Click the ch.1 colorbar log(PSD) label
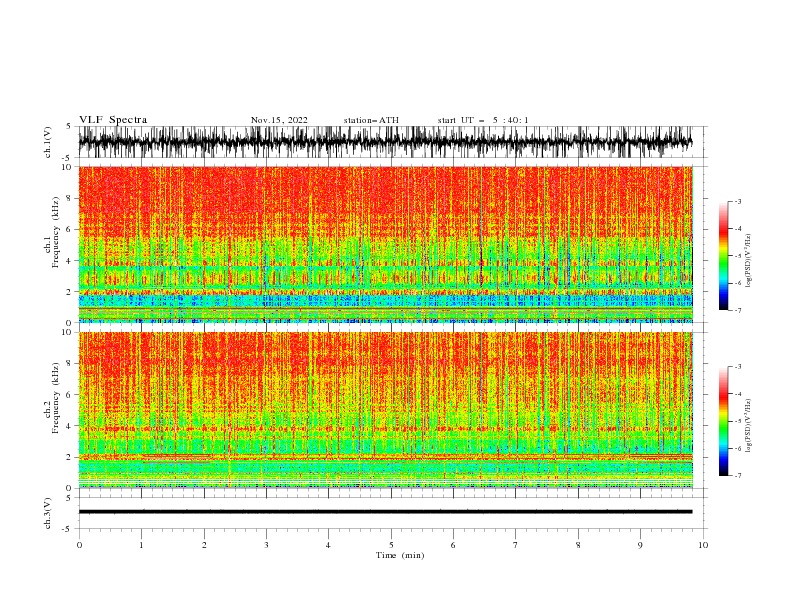This screenshot has width=792, height=612. (749, 261)
